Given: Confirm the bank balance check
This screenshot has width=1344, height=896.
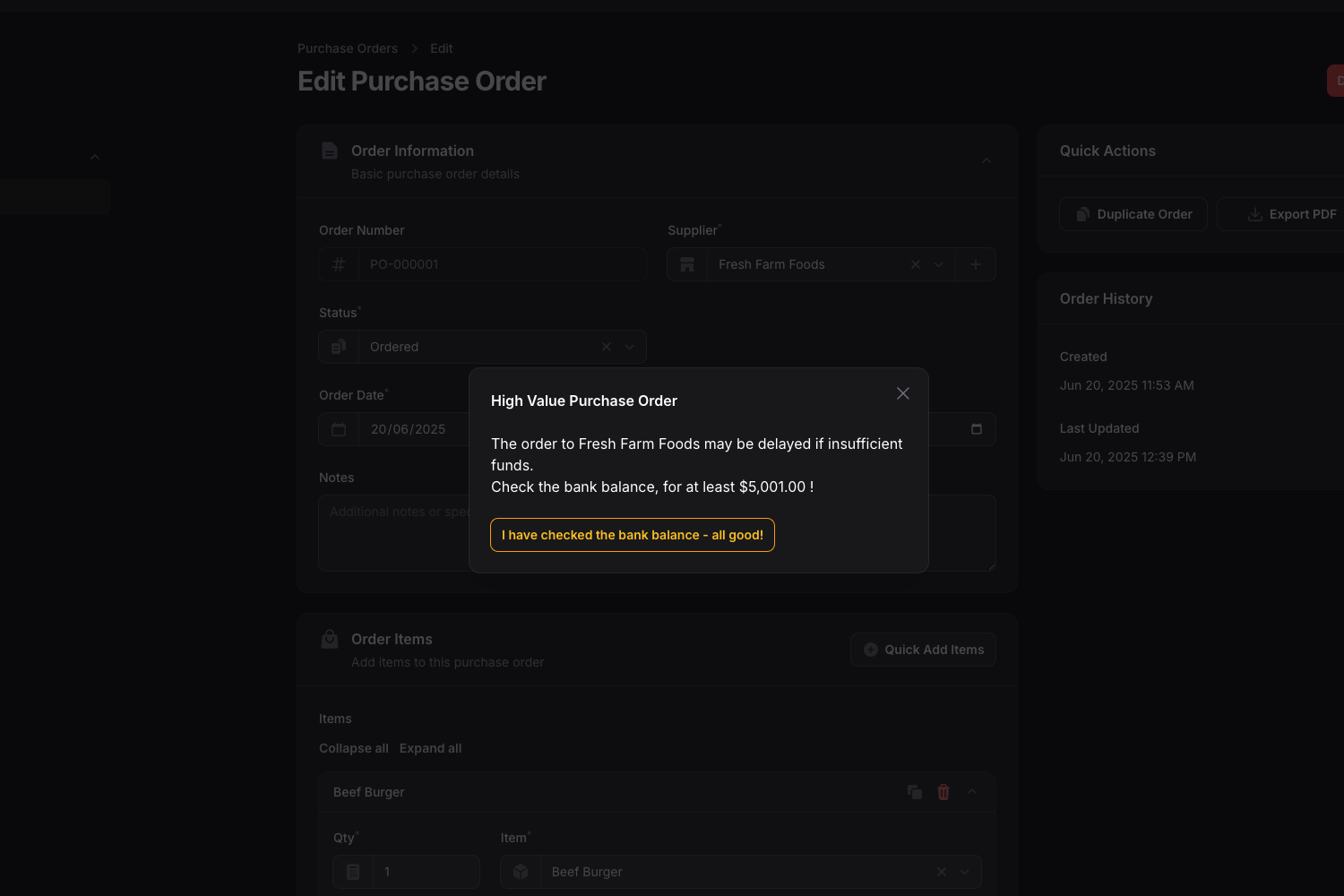Looking at the screenshot, I should point(633,535).
